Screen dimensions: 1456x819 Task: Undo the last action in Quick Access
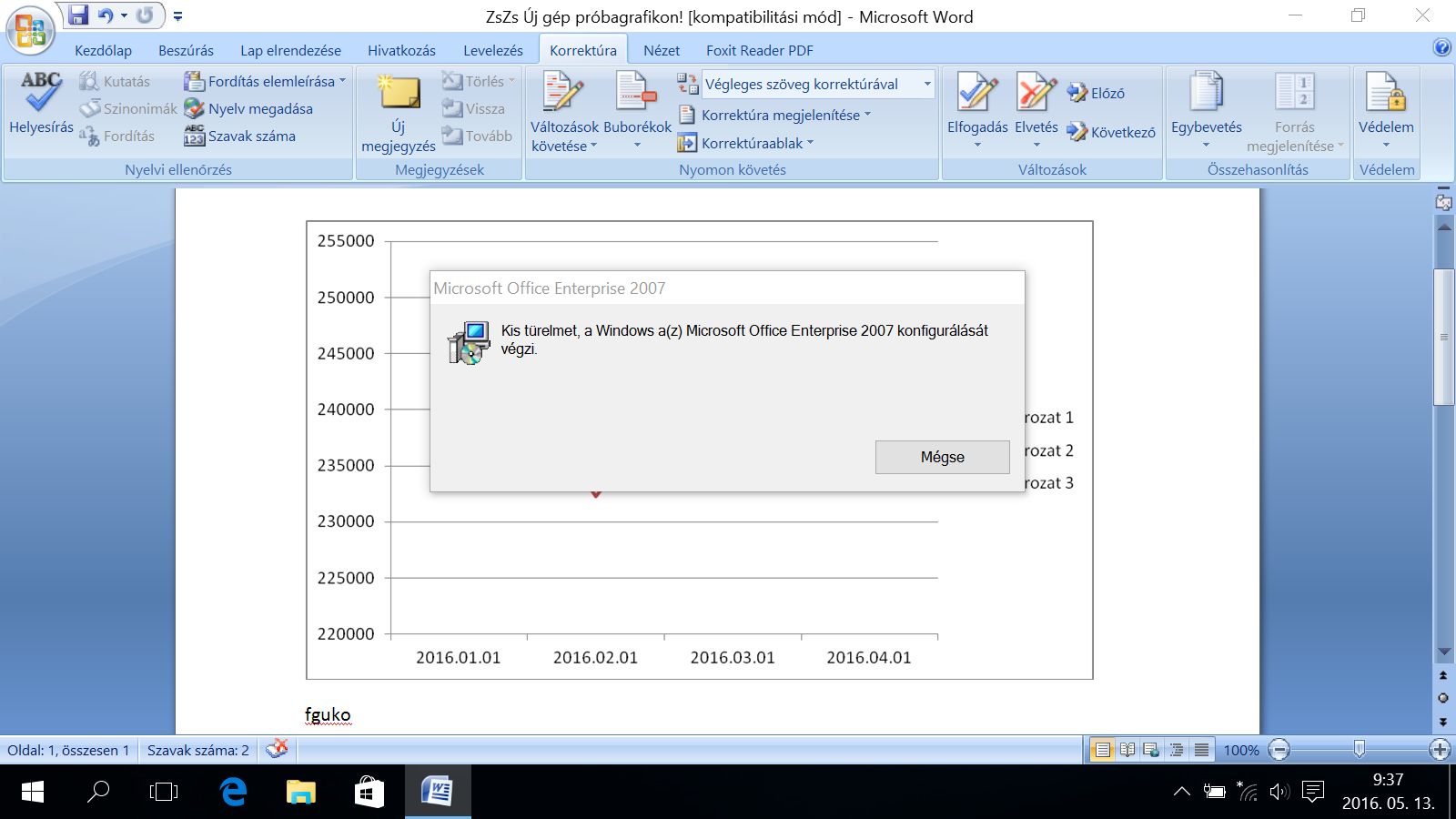106,15
